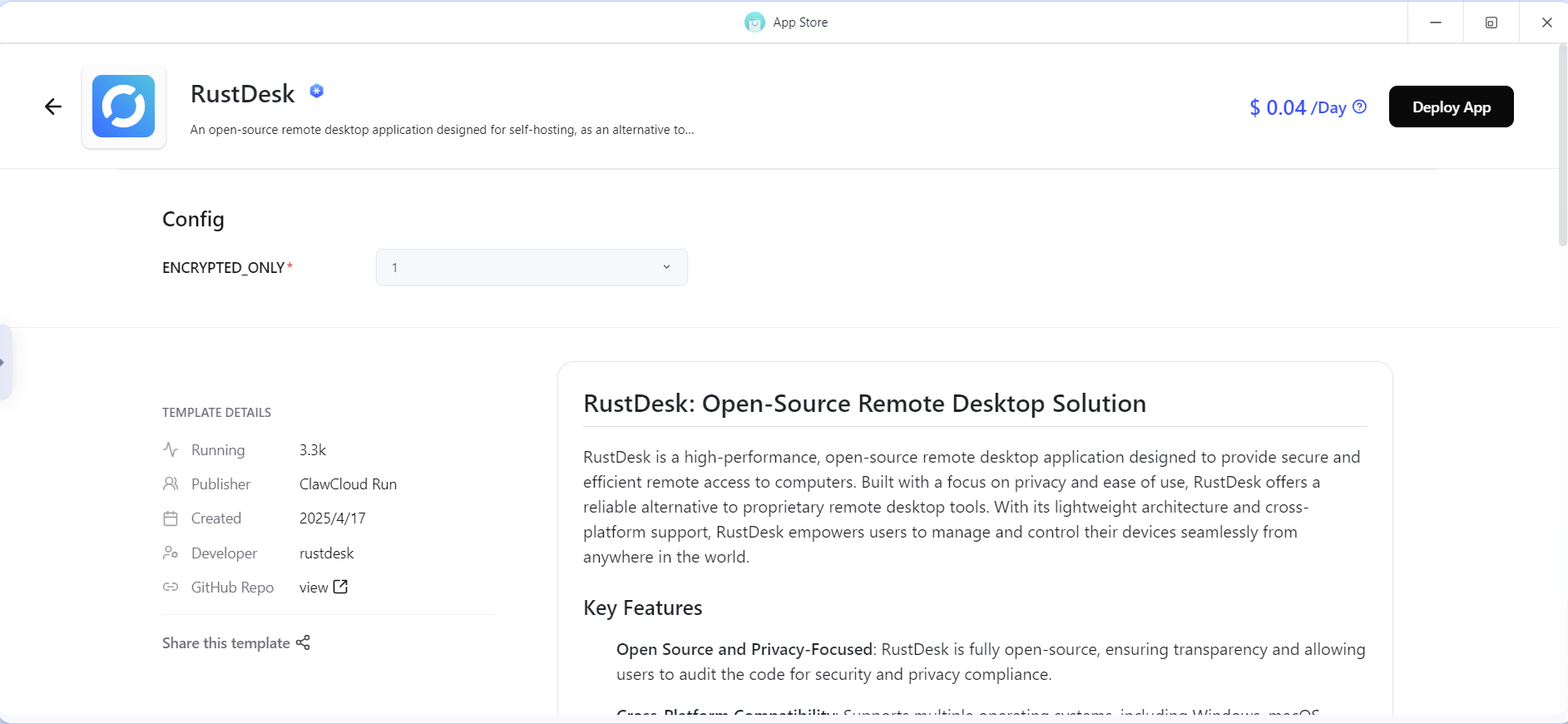This screenshot has width=1568, height=724.
Task: Expand the left edge sidebar handle
Action: pos(5,362)
